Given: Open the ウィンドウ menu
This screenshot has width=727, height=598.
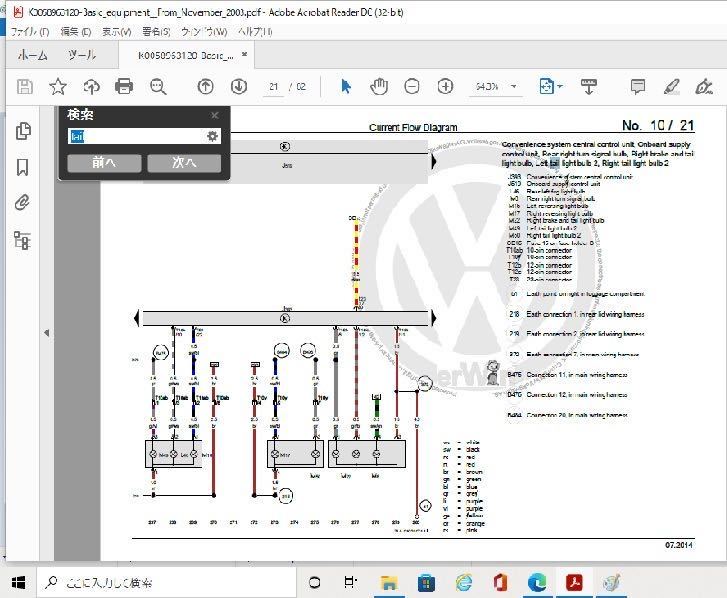Looking at the screenshot, I should (x=204, y=32).
